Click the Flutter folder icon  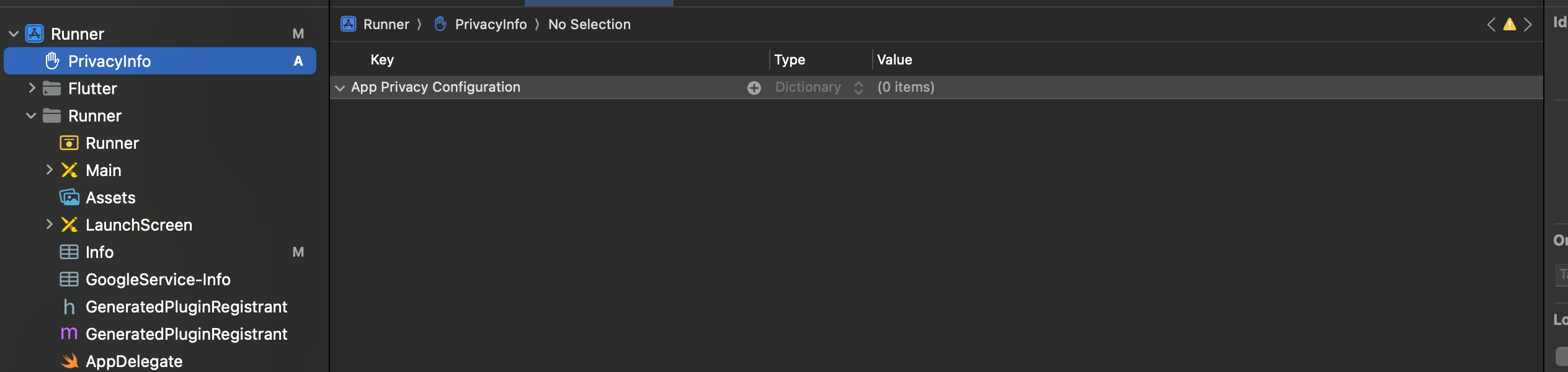[52, 88]
